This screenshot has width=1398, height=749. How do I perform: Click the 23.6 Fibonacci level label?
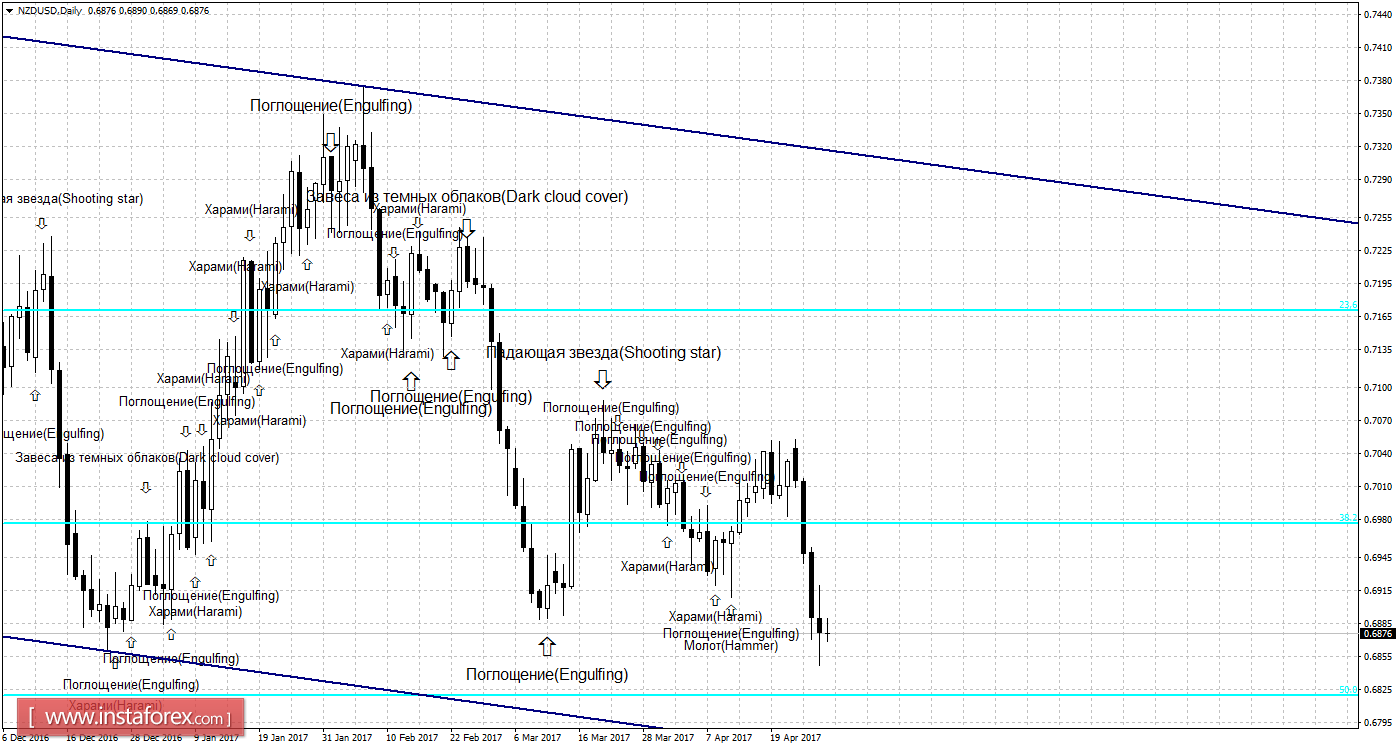(x=1348, y=305)
